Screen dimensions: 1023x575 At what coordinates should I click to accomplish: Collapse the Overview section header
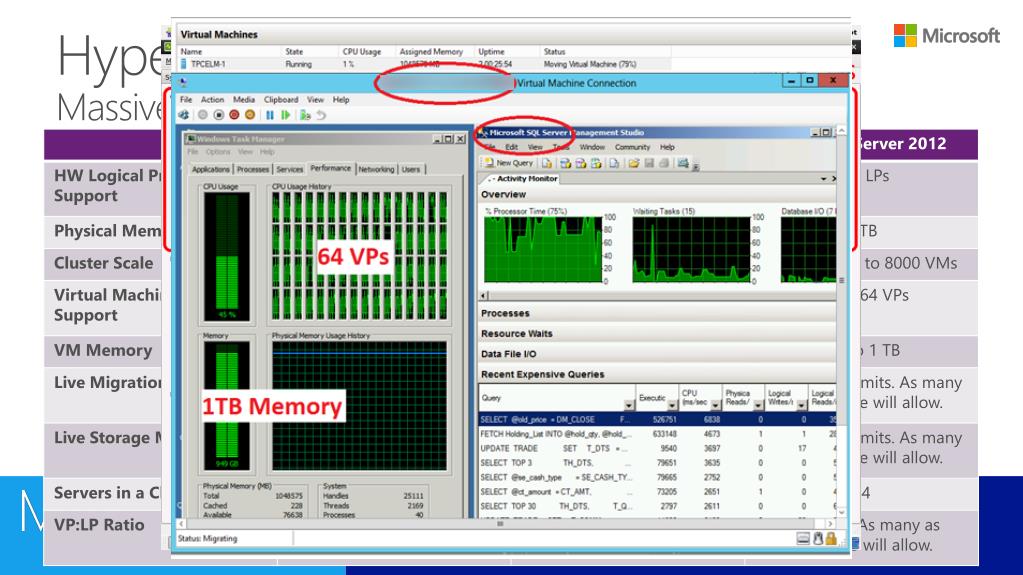(x=658, y=194)
